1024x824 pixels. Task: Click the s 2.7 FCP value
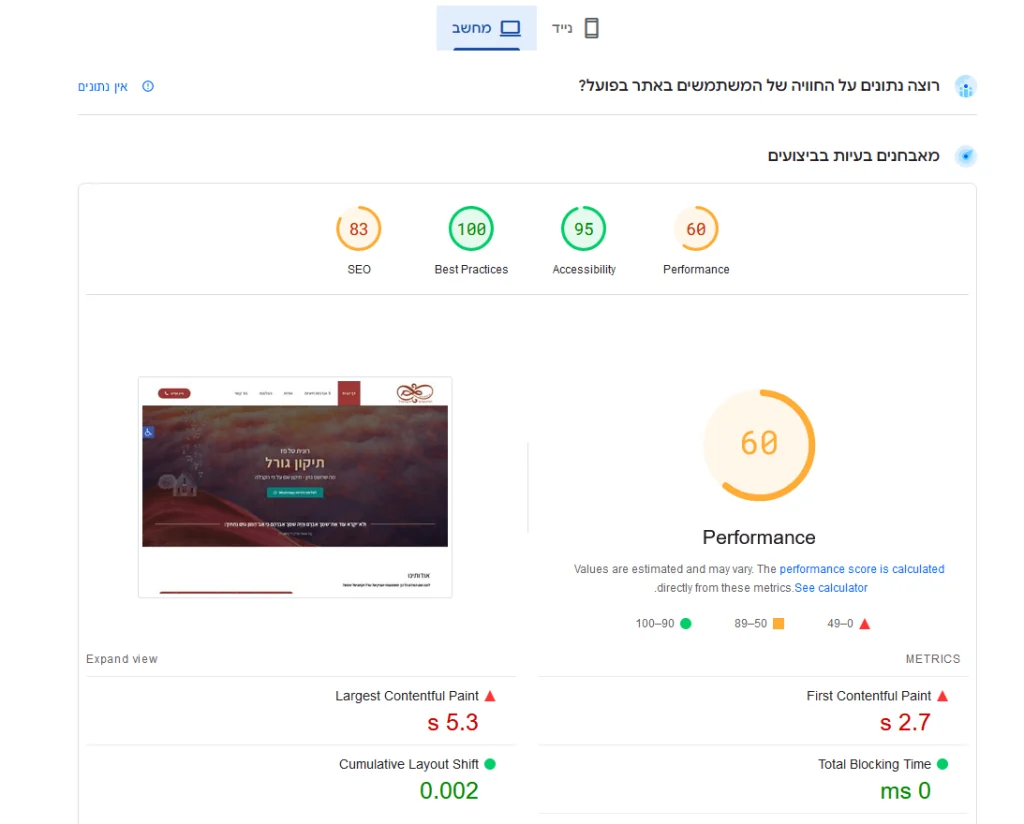(x=905, y=723)
